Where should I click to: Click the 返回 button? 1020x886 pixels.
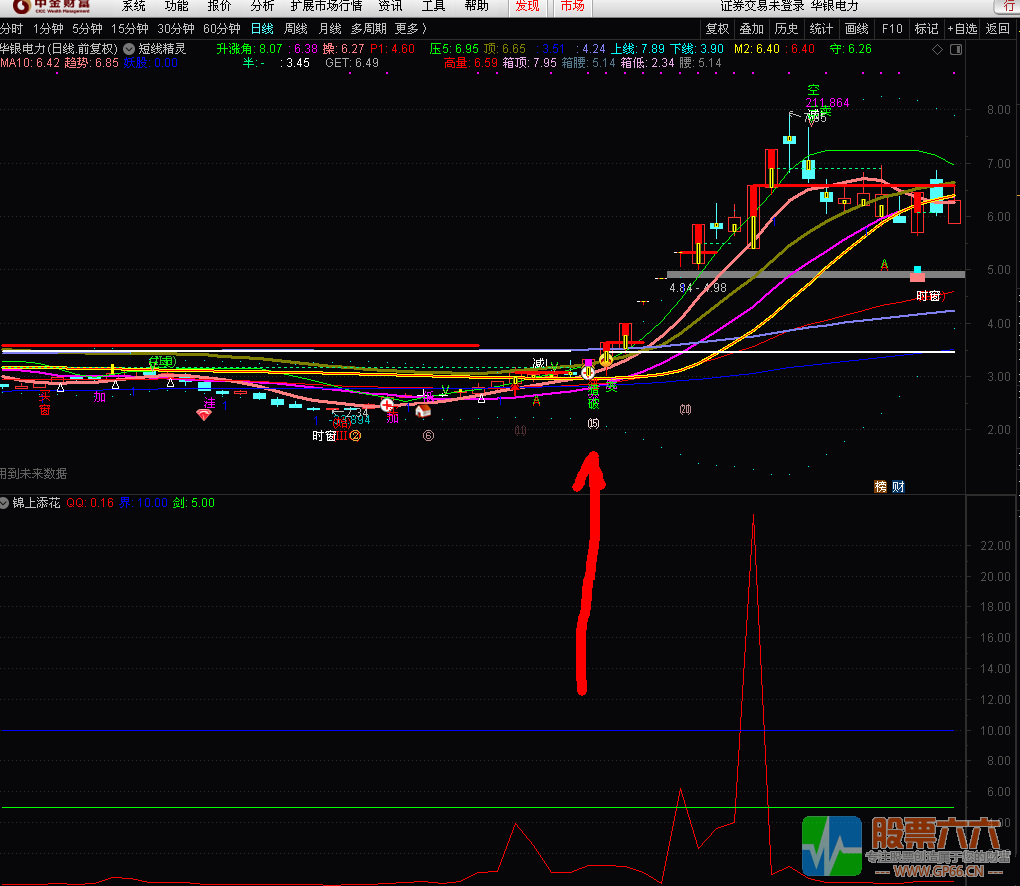[997, 29]
